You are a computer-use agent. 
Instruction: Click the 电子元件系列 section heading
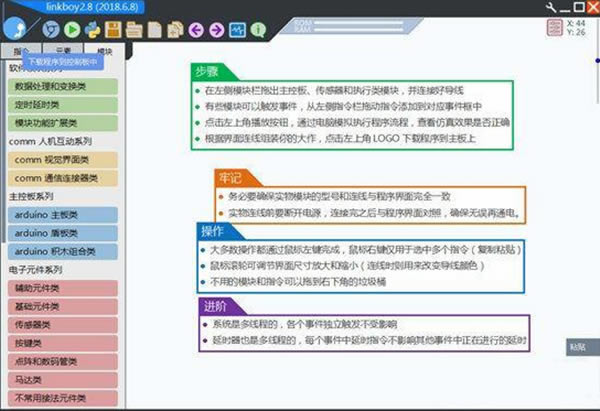coord(36,270)
